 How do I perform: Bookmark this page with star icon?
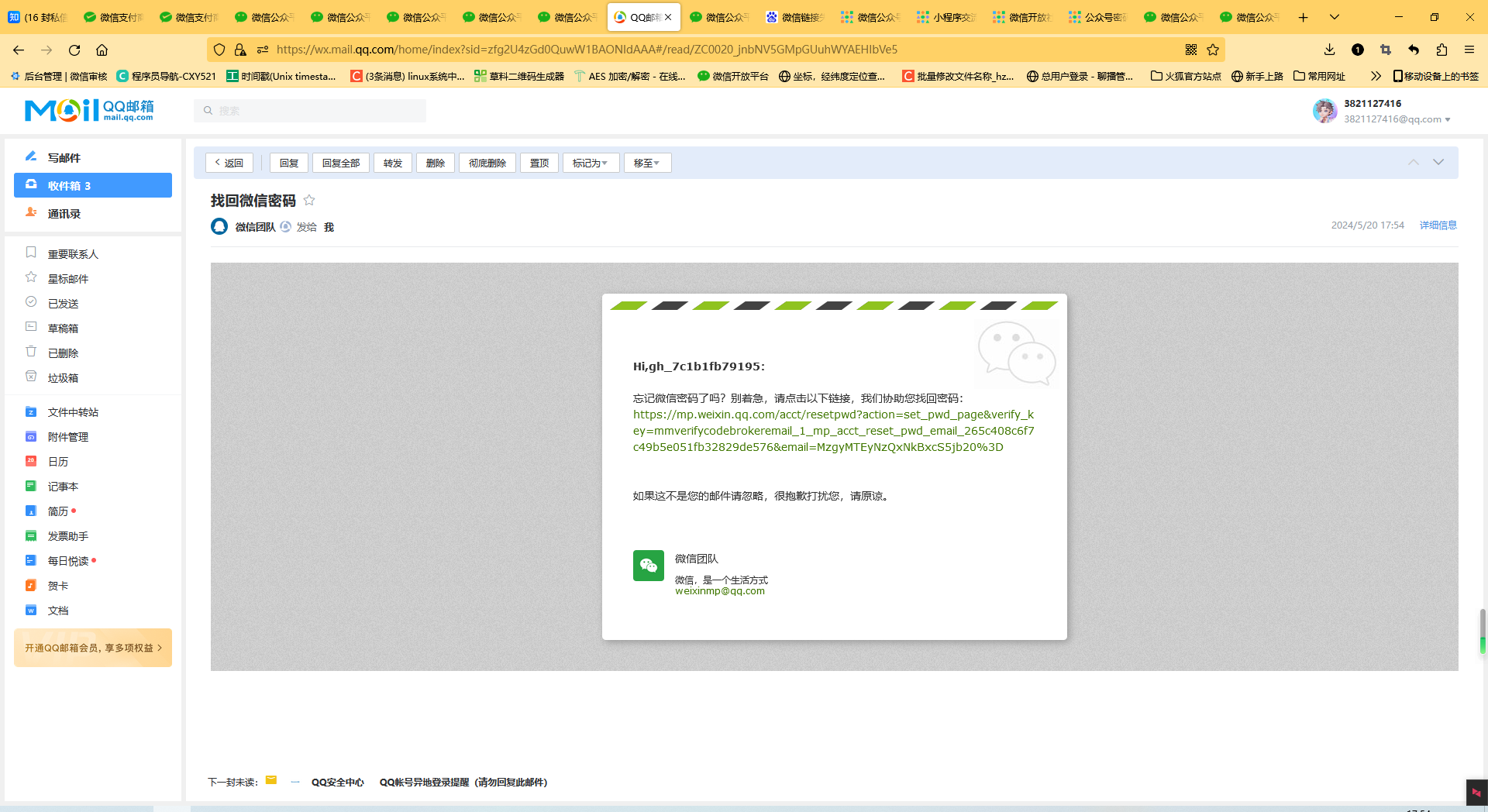pos(1213,50)
